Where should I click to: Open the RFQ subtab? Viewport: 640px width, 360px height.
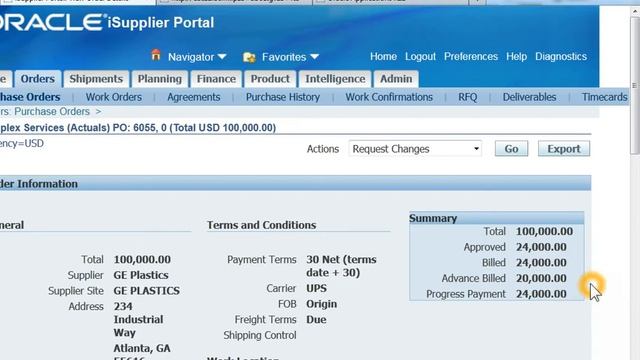pyautogui.click(x=467, y=97)
